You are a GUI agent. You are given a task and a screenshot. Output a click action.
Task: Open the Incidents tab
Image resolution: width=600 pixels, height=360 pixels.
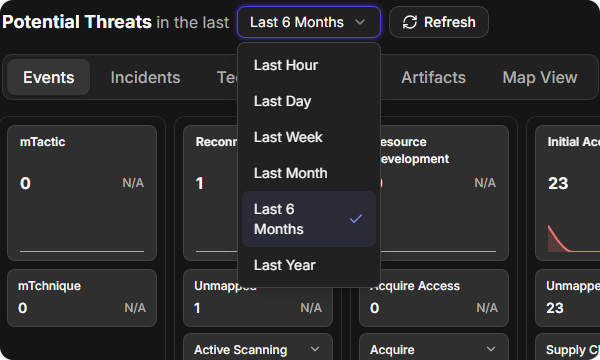point(145,77)
